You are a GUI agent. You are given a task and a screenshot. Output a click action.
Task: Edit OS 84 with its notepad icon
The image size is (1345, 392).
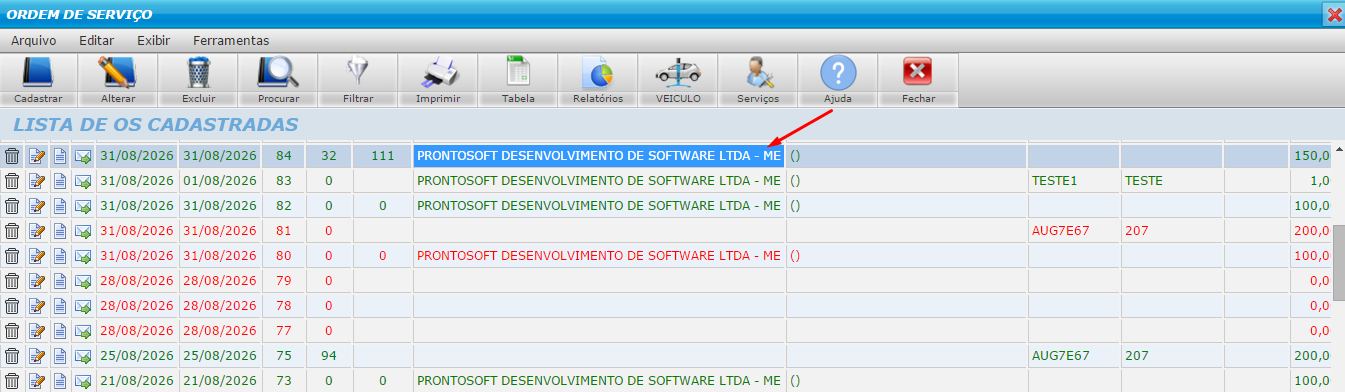(x=37, y=156)
